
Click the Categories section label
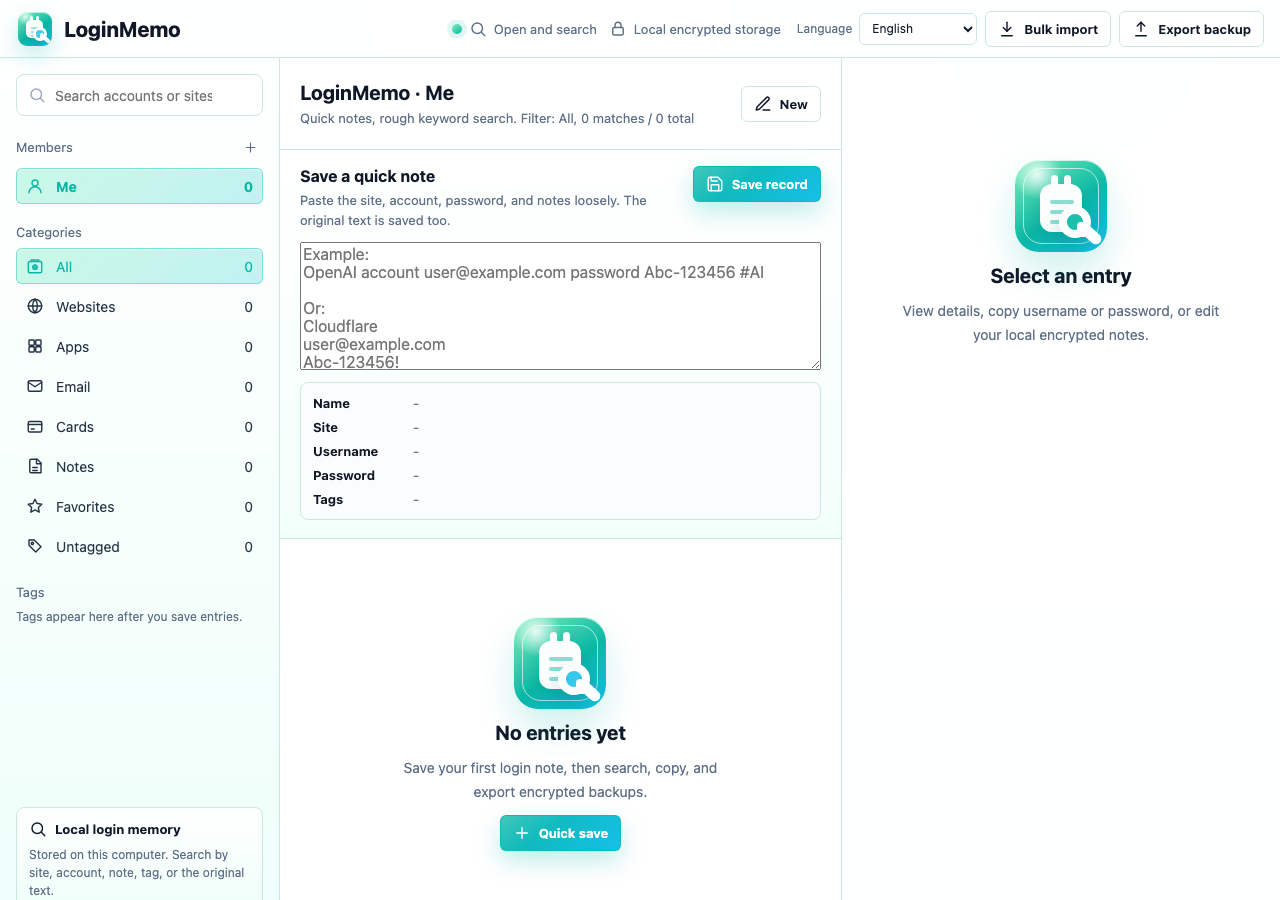pos(49,232)
